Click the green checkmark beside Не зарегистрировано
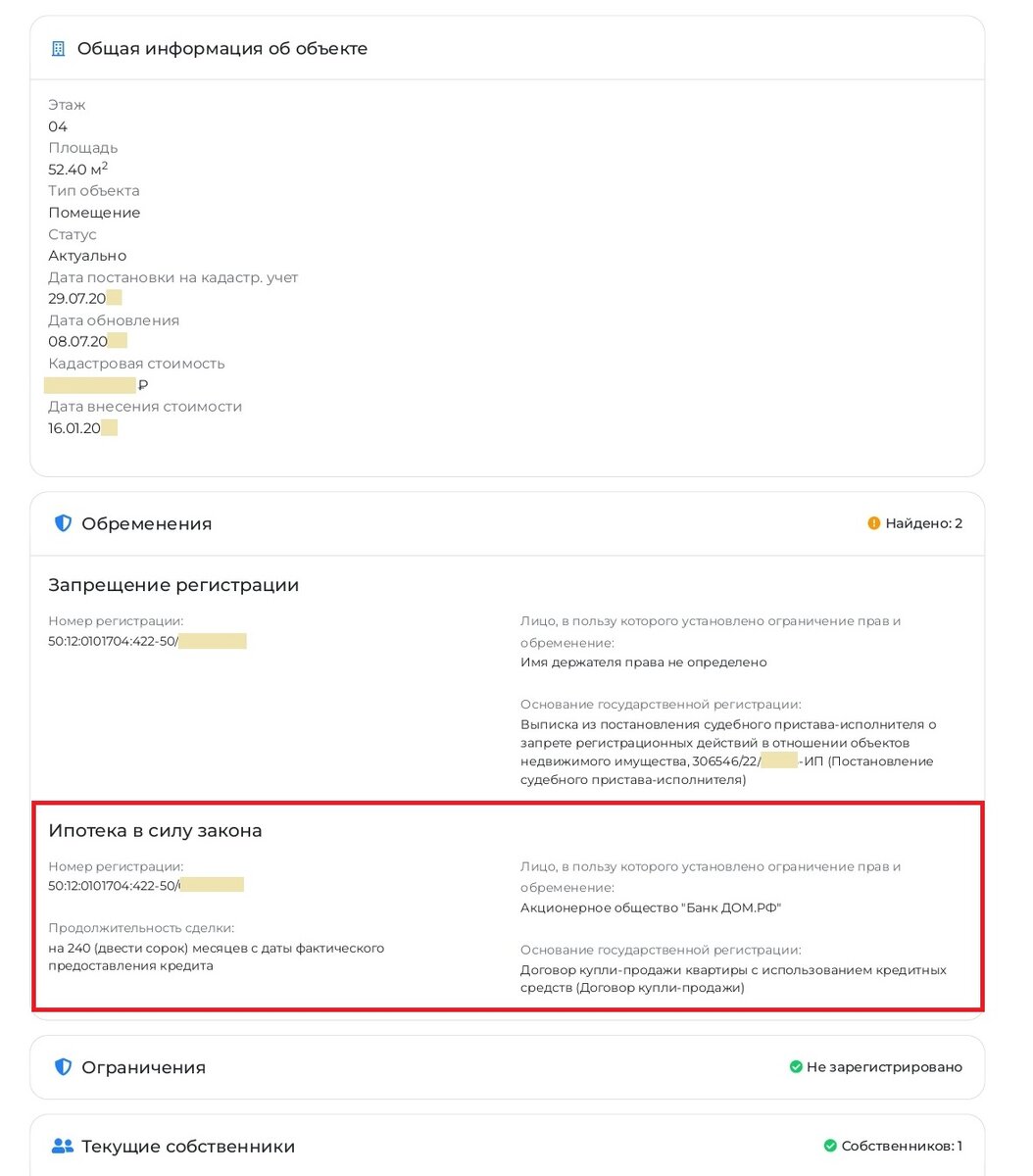The image size is (1033, 1176). pos(796,1067)
